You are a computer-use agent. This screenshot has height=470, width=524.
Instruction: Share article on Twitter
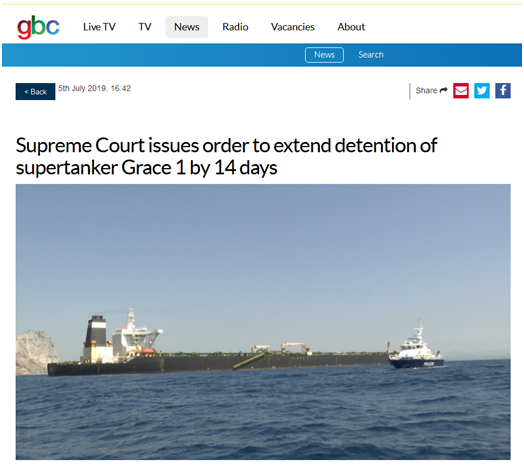point(482,91)
